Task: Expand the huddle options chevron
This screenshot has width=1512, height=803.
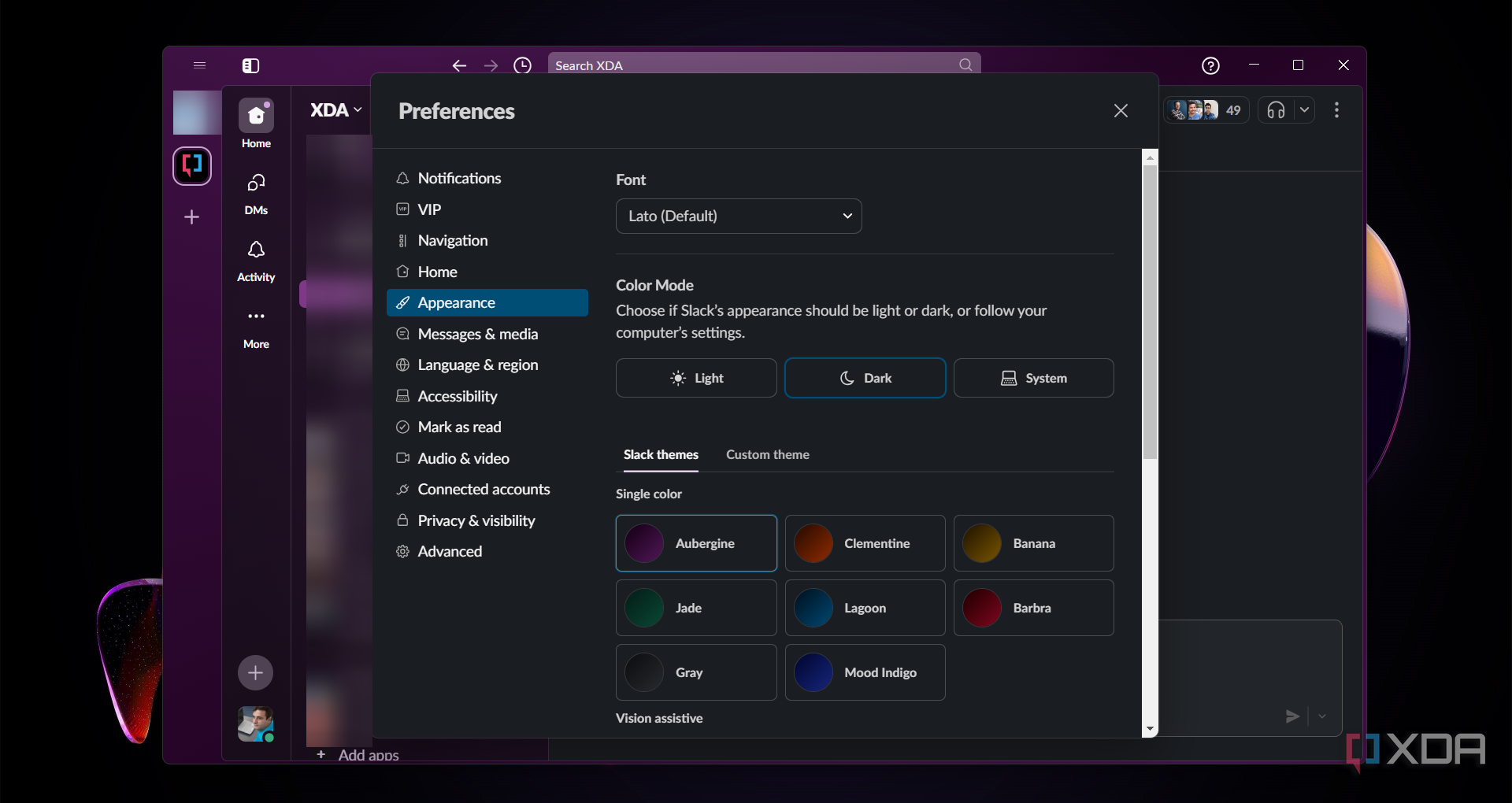Action: pyautogui.click(x=1304, y=110)
